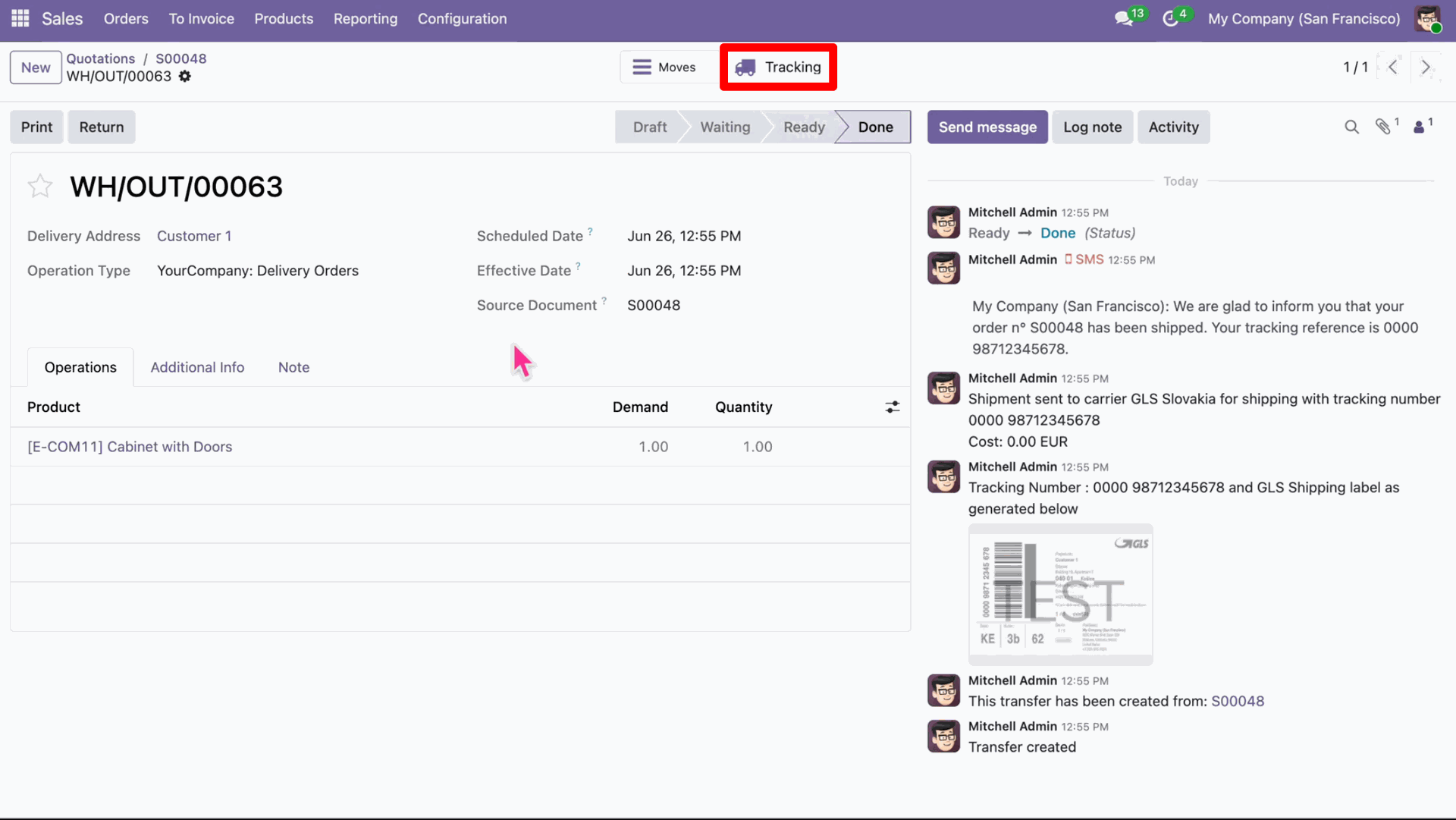1456x820 pixels.
Task: Open the Reporting menu
Action: (366, 18)
